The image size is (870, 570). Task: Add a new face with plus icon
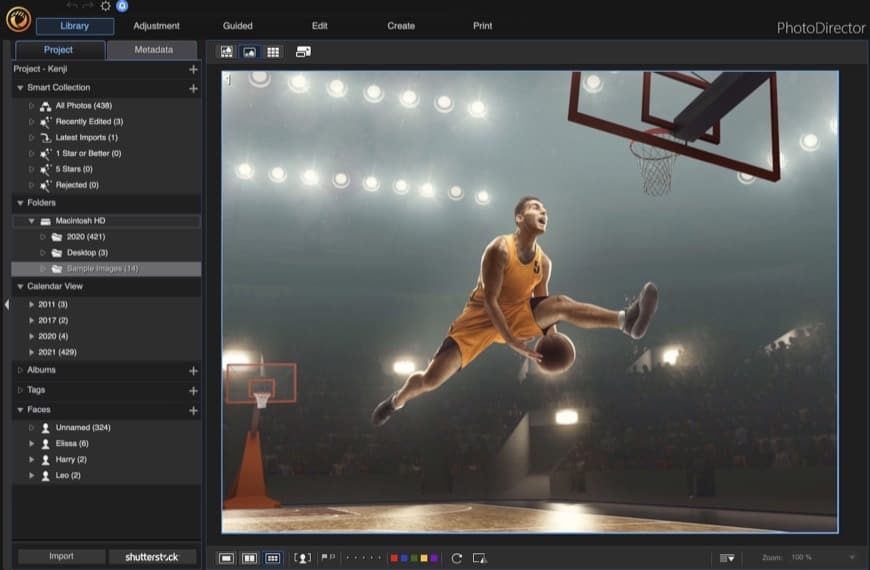coord(193,411)
